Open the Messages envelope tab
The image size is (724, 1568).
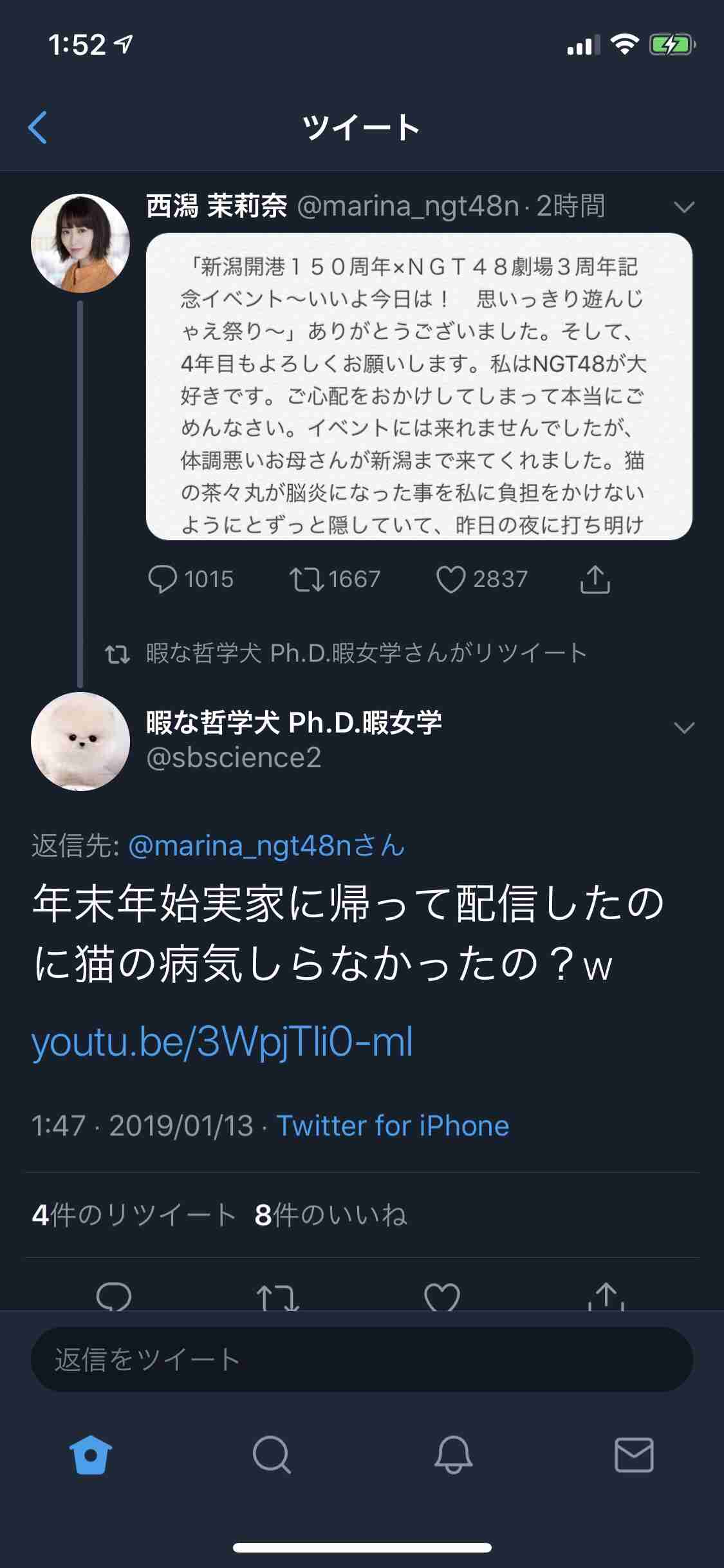point(634,1455)
